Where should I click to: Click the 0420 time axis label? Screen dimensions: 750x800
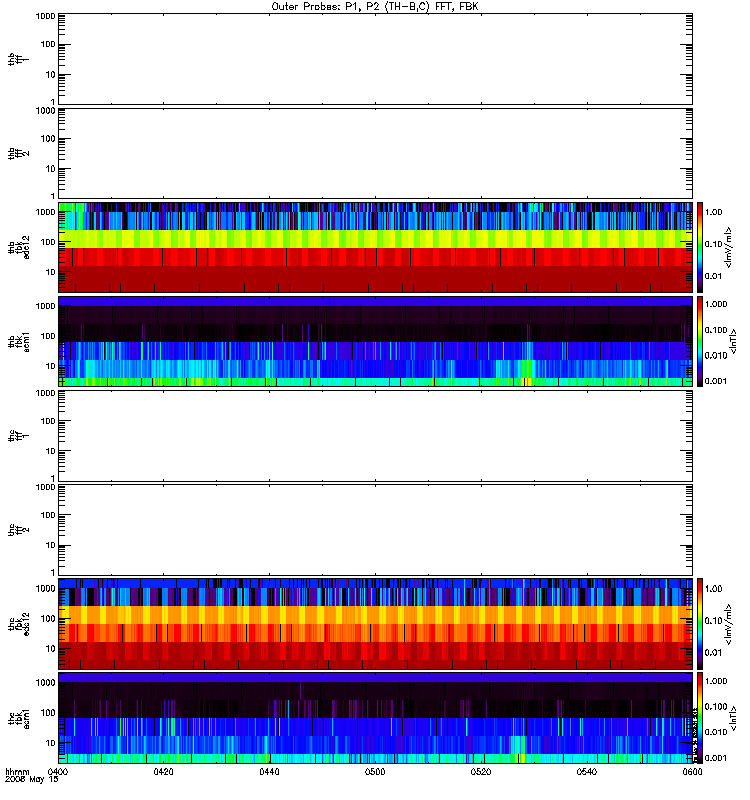[x=163, y=771]
